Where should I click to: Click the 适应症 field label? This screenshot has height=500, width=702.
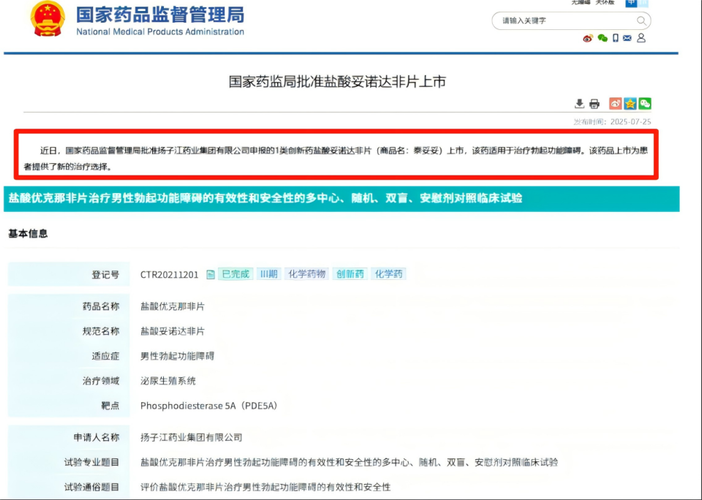105,356
